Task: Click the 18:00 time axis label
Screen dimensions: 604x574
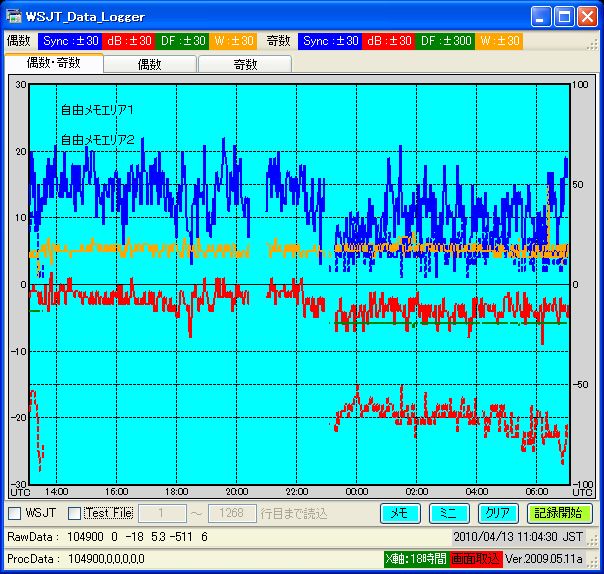Action: [x=176, y=492]
